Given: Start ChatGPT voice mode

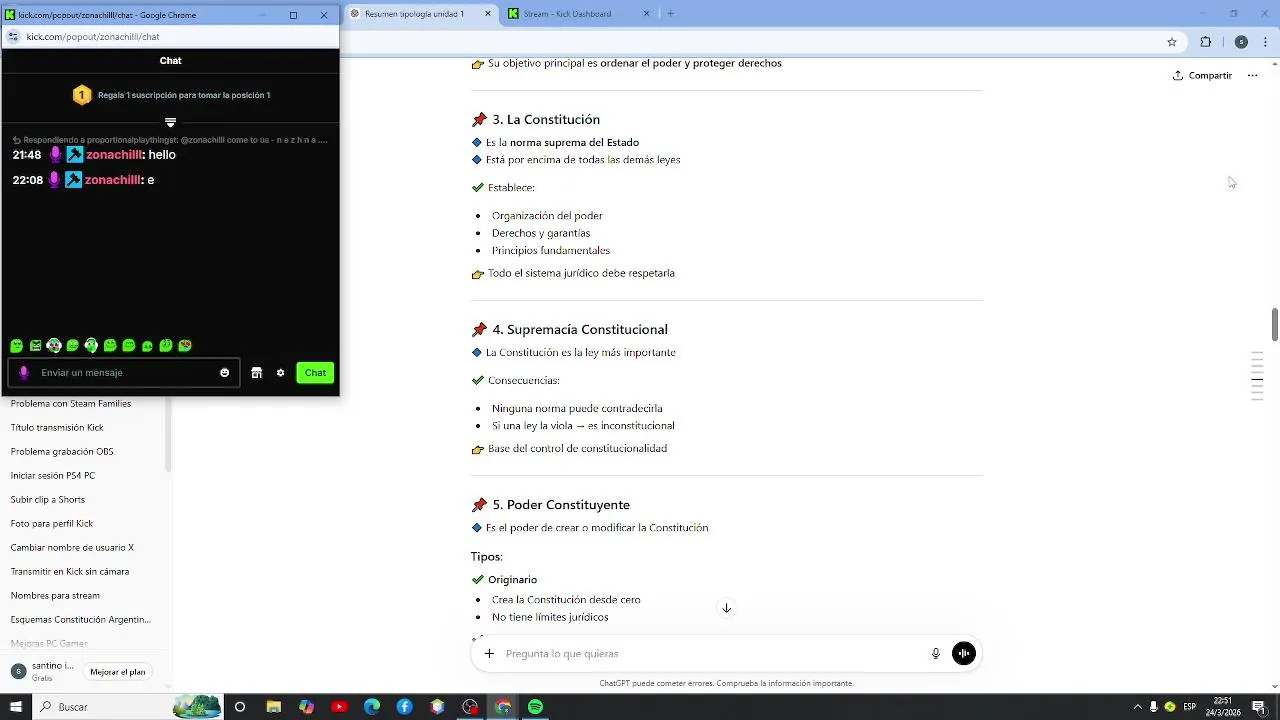Looking at the screenshot, I should click(964, 654).
